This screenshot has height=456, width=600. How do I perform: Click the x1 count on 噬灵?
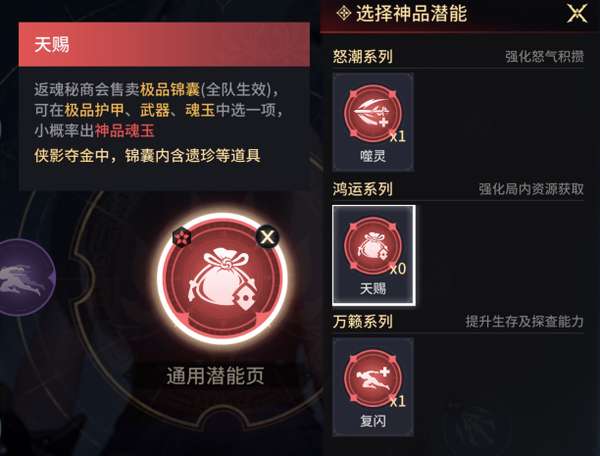click(x=398, y=136)
